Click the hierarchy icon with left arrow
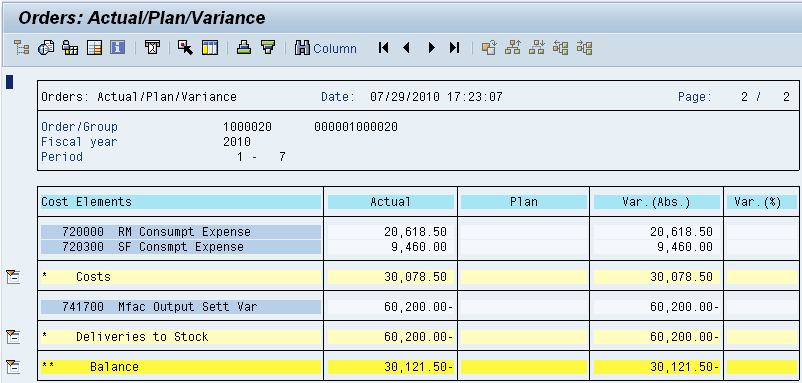 click(x=561, y=48)
